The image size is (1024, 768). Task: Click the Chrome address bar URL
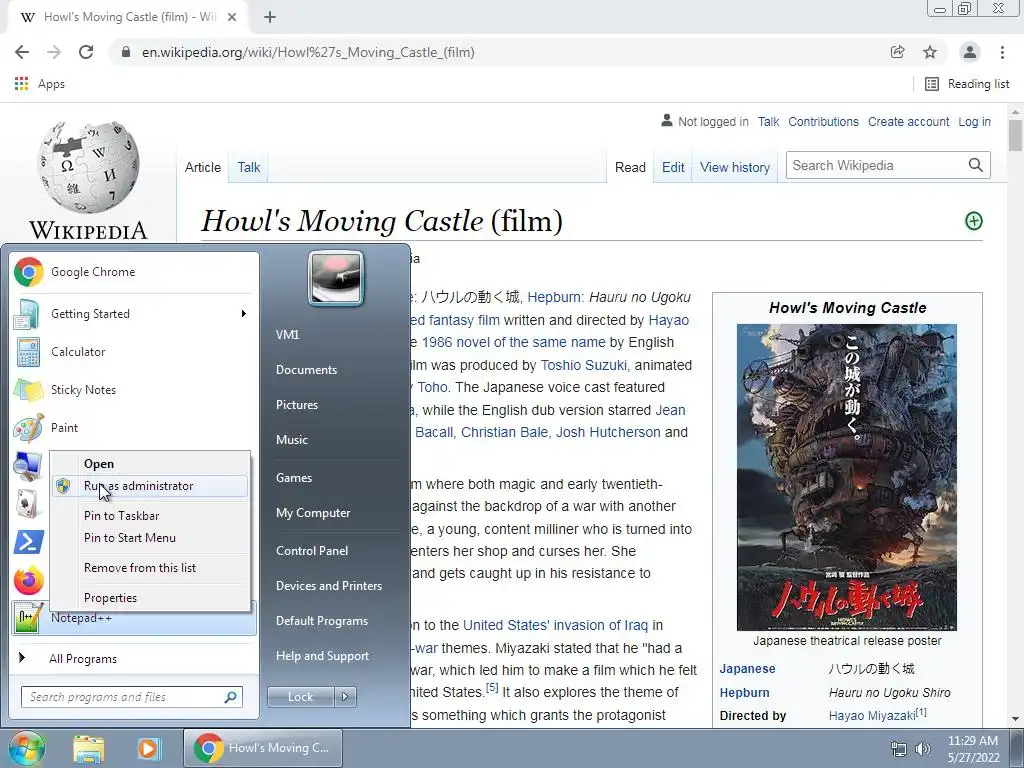coord(308,52)
